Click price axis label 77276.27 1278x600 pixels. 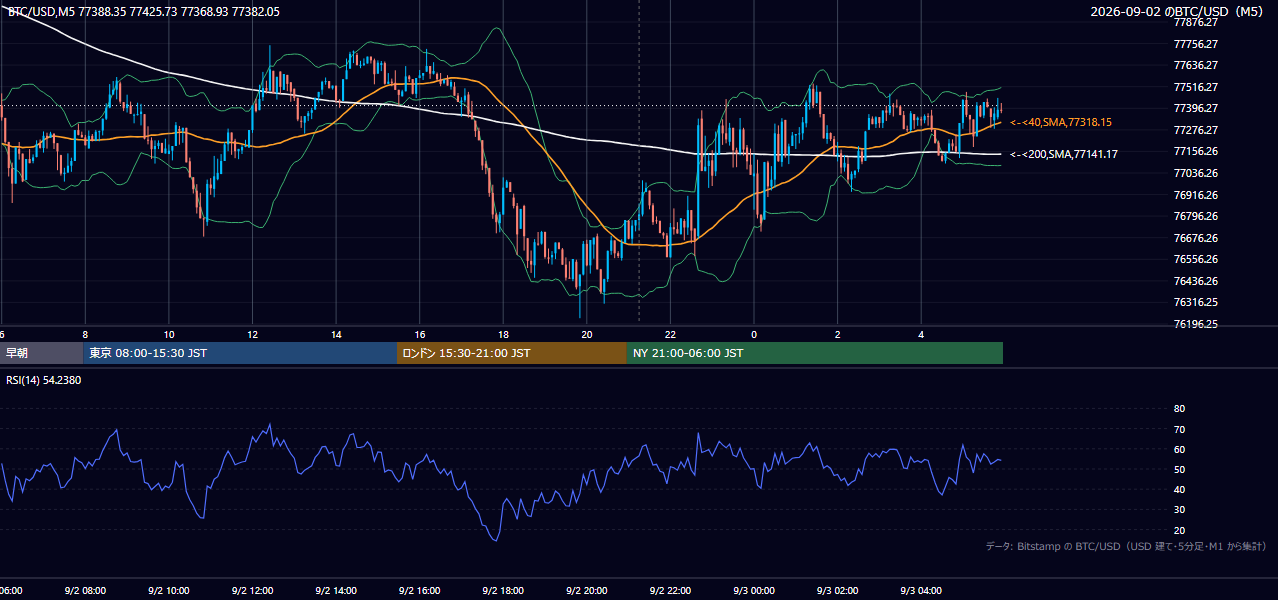coord(1196,130)
